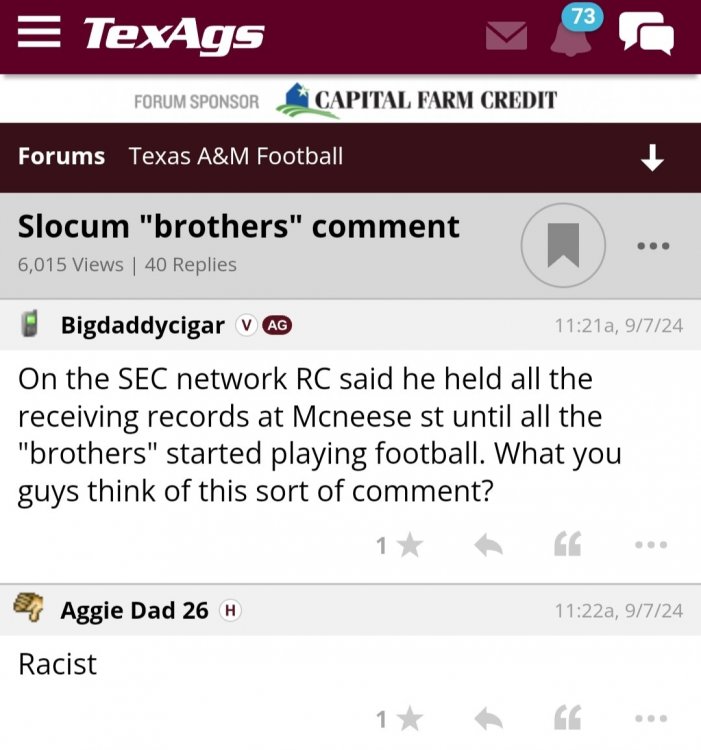Open the private messages envelope icon
The image size is (701, 750).
506,37
